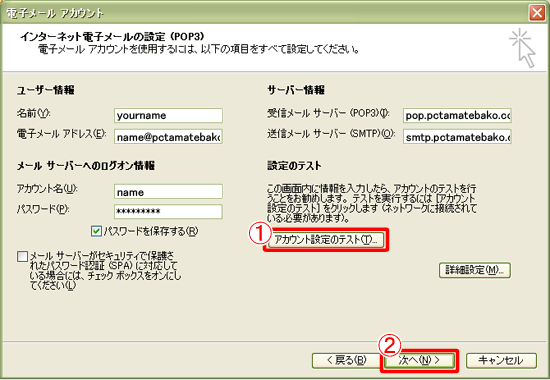Click the サーバー情報 heading
The height and width of the screenshot is (380, 550).
(296, 90)
